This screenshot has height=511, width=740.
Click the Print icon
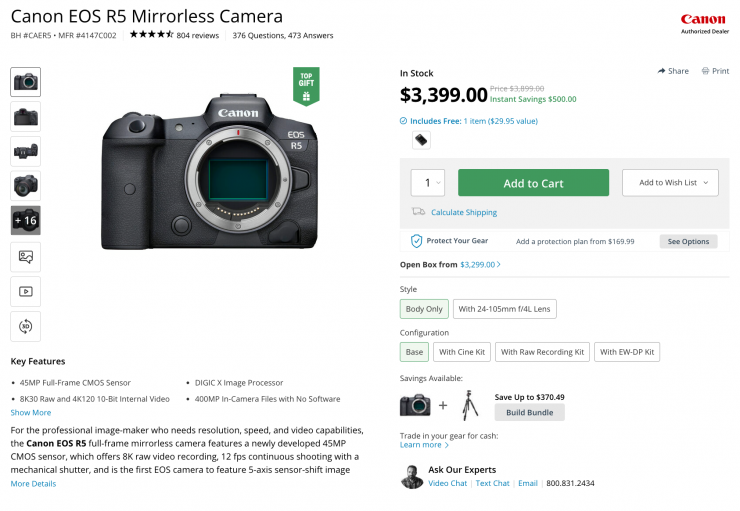(x=706, y=71)
